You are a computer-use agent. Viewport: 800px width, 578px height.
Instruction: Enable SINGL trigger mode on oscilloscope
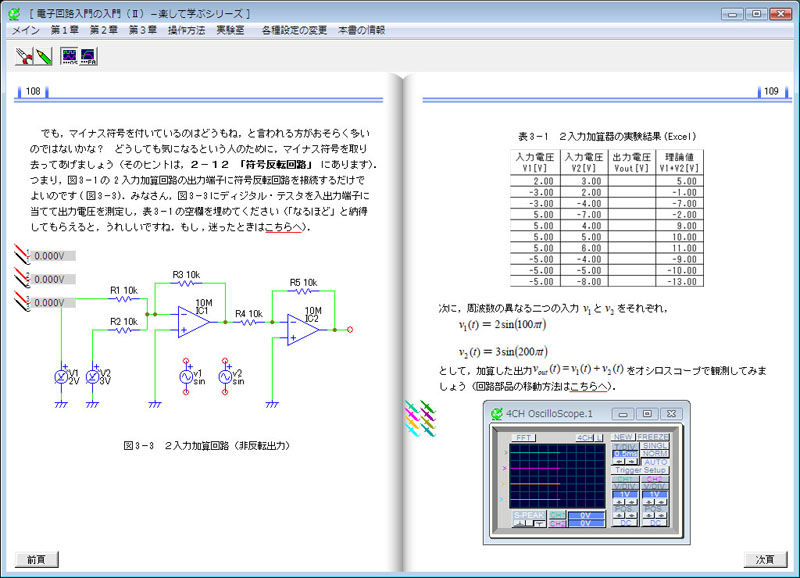pyautogui.click(x=655, y=446)
